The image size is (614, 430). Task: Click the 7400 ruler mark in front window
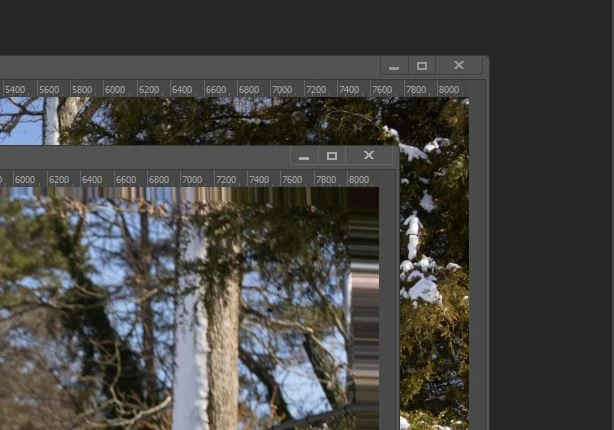tap(259, 180)
